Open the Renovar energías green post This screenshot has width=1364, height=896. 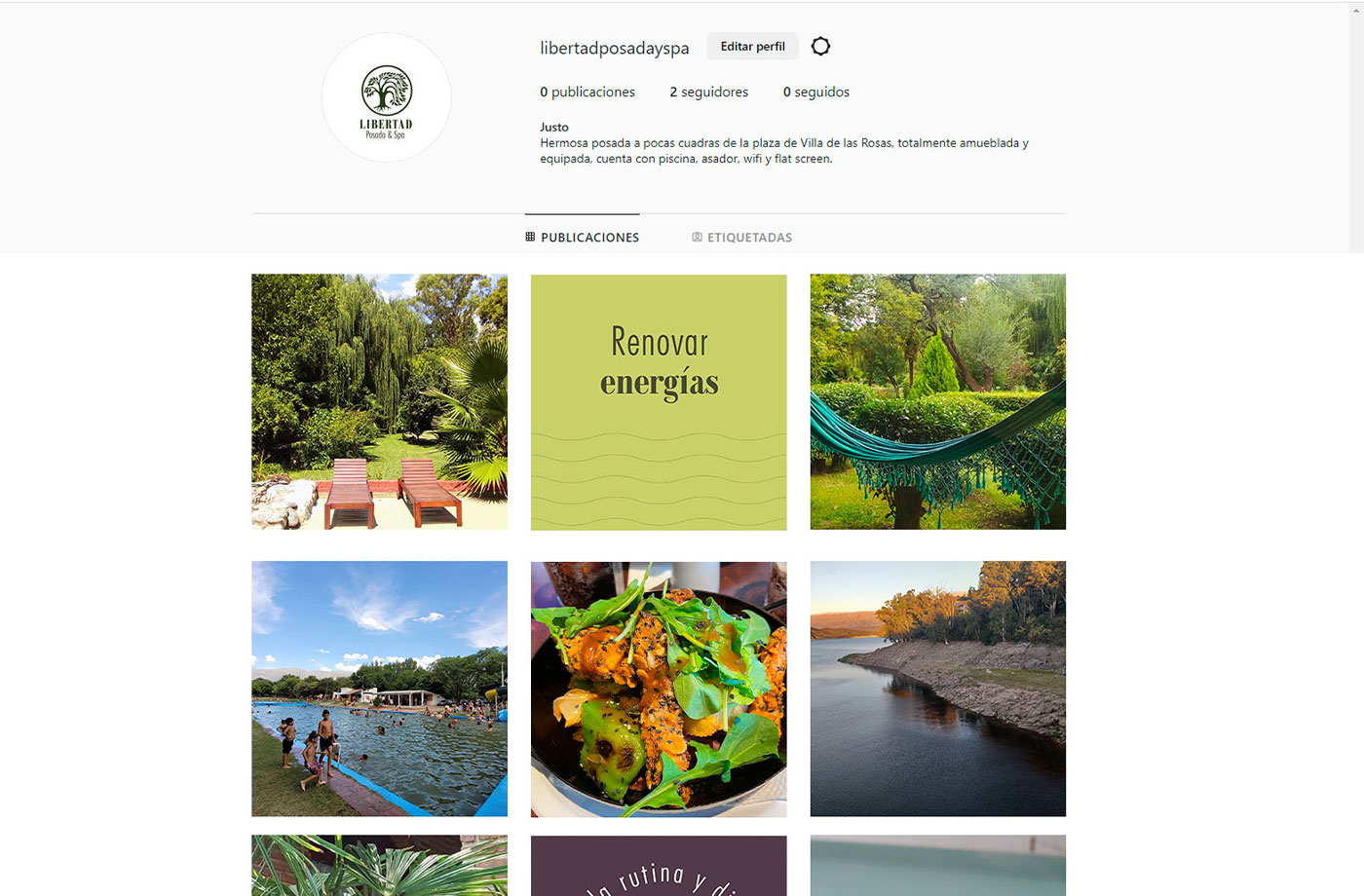tap(659, 402)
